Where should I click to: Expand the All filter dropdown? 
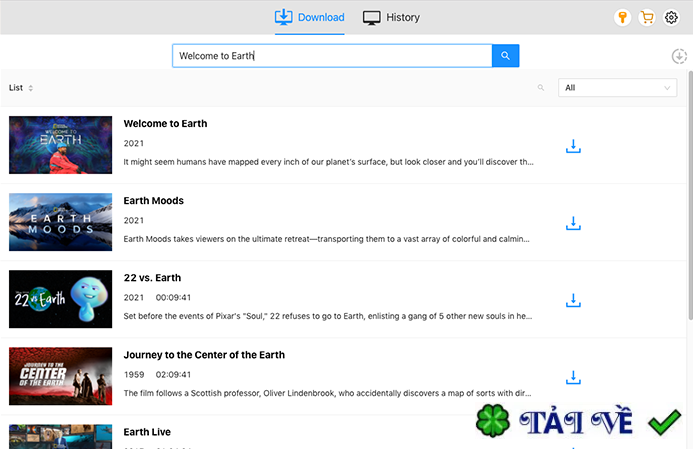[x=617, y=88]
